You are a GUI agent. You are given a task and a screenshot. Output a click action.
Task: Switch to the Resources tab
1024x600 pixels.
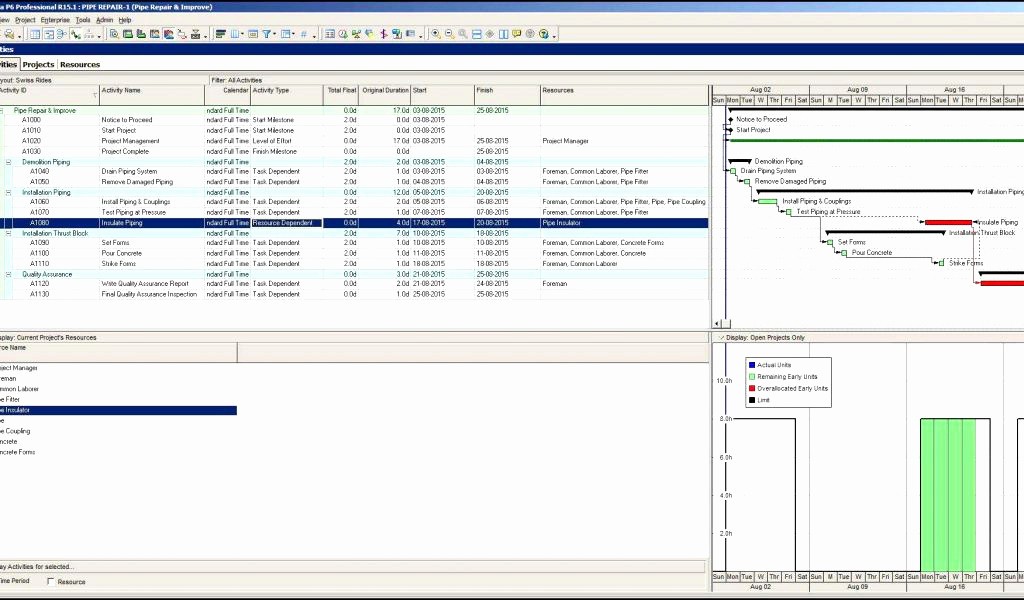click(x=80, y=64)
